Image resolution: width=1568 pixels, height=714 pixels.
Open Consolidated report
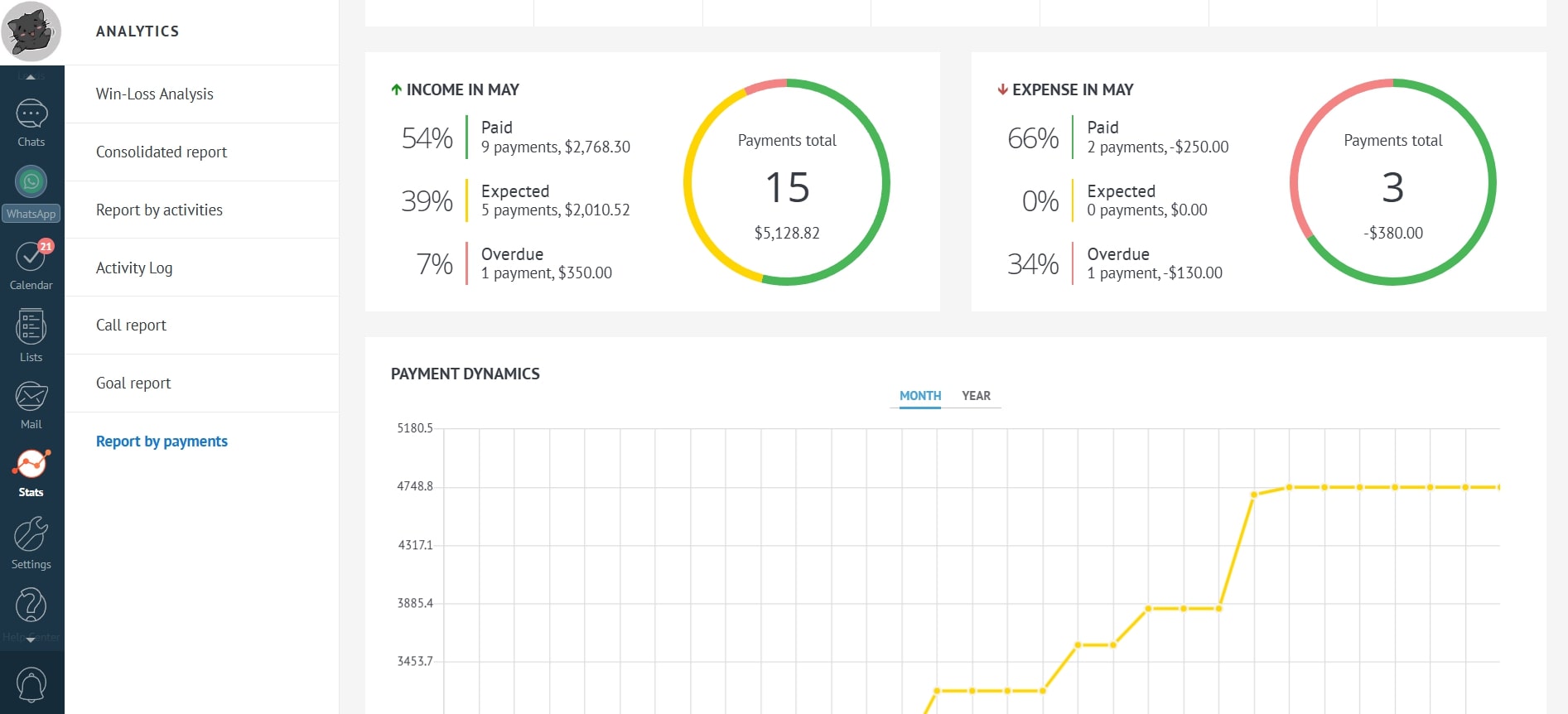coord(162,152)
